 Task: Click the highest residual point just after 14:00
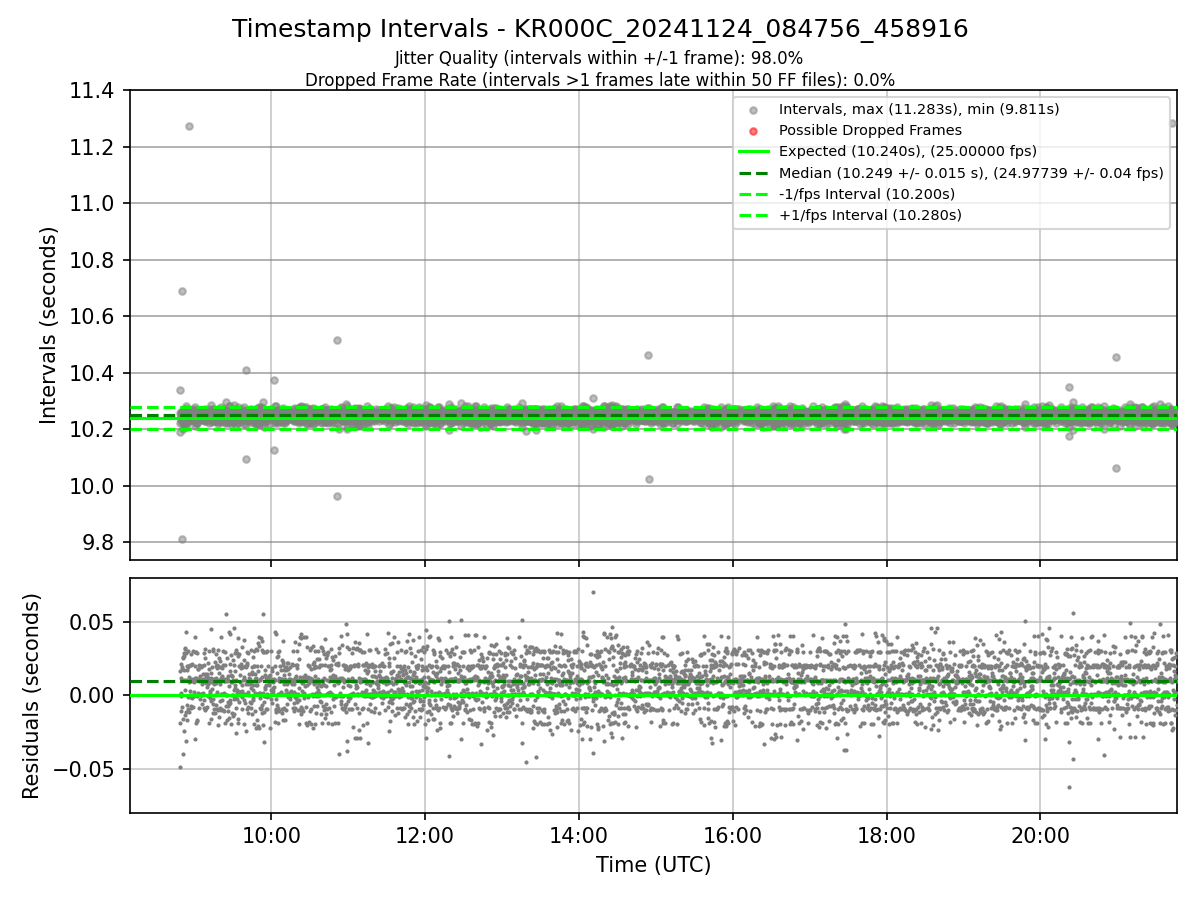pyautogui.click(x=593, y=592)
